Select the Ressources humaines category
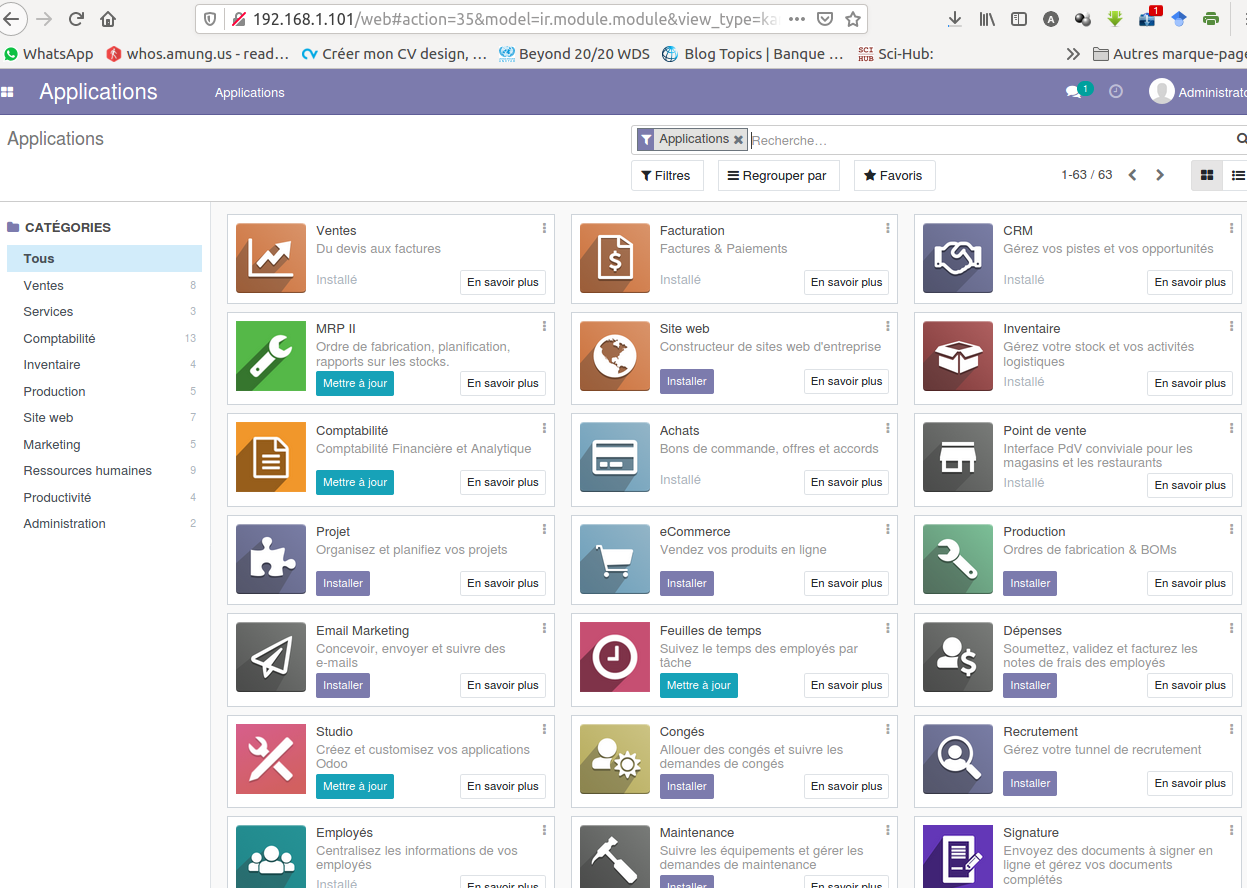This screenshot has height=888, width=1247. click(x=104, y=470)
